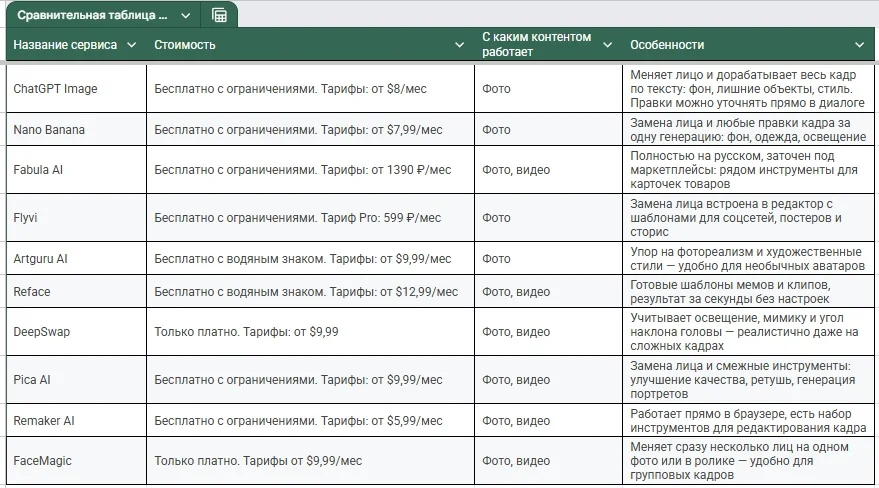Click the price cell with от $5,99/мес
The height and width of the screenshot is (488, 879).
pyautogui.click(x=311, y=421)
